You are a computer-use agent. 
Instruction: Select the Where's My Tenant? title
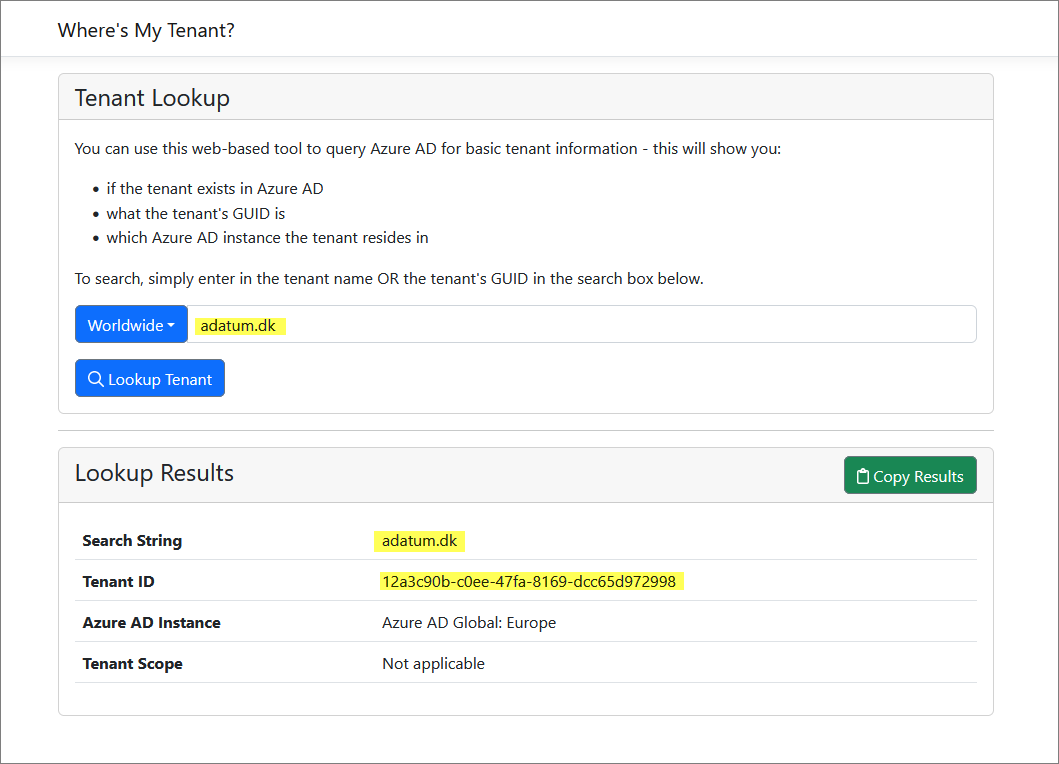click(146, 30)
